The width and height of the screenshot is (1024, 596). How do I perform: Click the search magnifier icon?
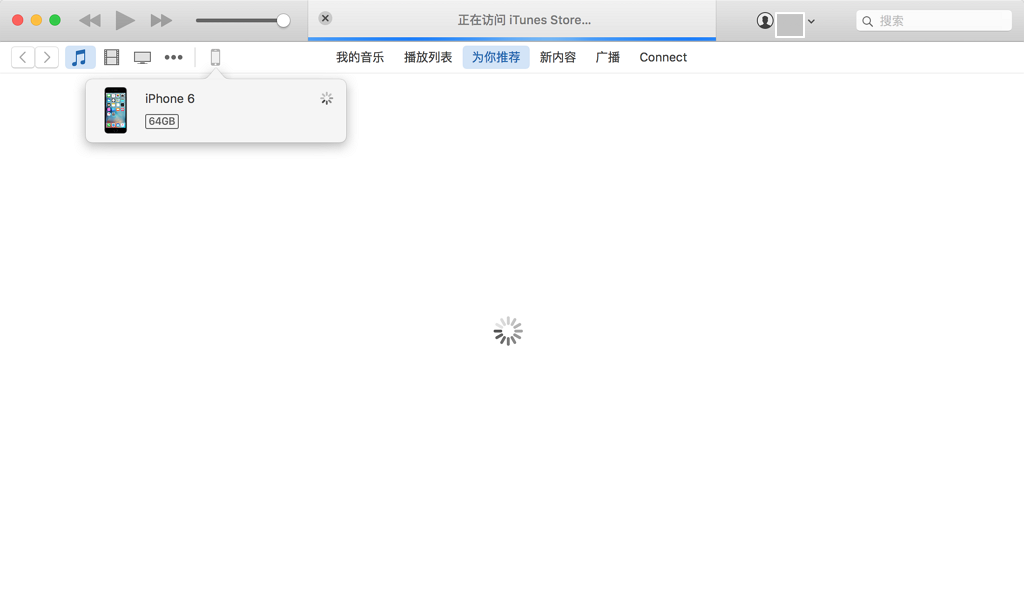(867, 22)
